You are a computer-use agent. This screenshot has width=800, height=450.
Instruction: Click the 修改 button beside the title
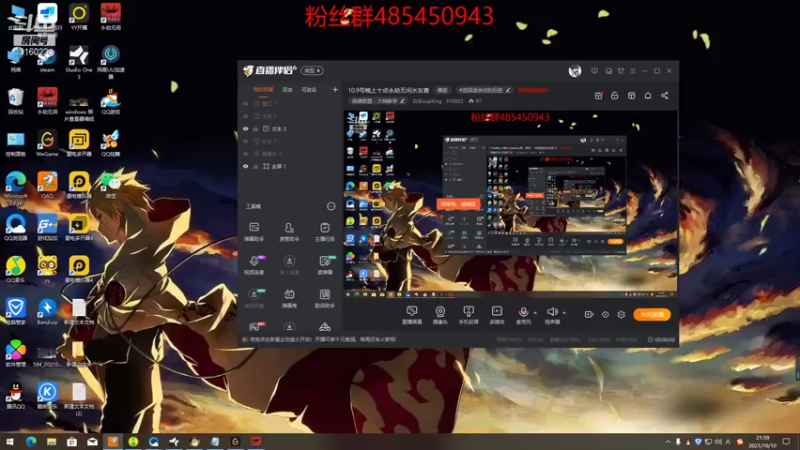(442, 90)
